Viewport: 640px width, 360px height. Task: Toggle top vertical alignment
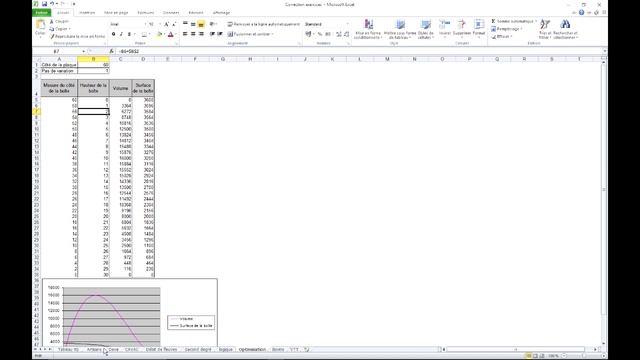185,24
